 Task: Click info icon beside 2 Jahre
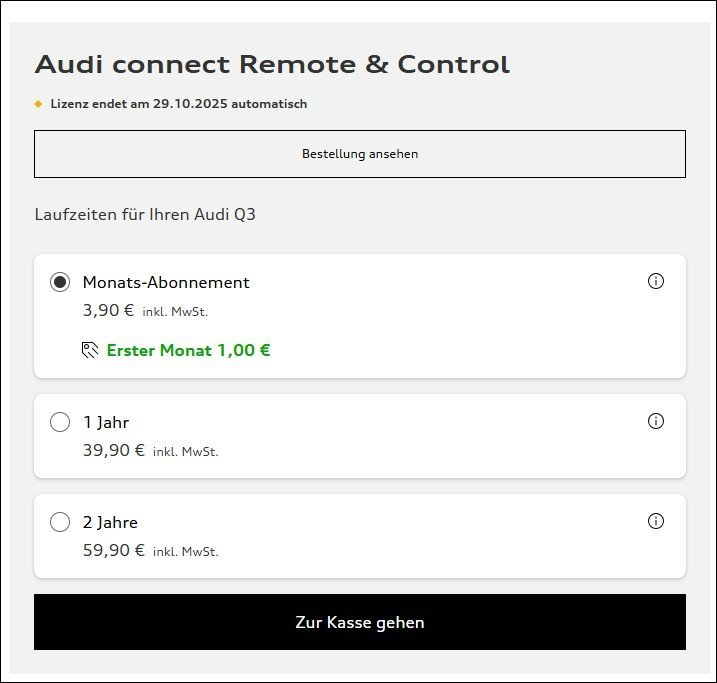[656, 521]
